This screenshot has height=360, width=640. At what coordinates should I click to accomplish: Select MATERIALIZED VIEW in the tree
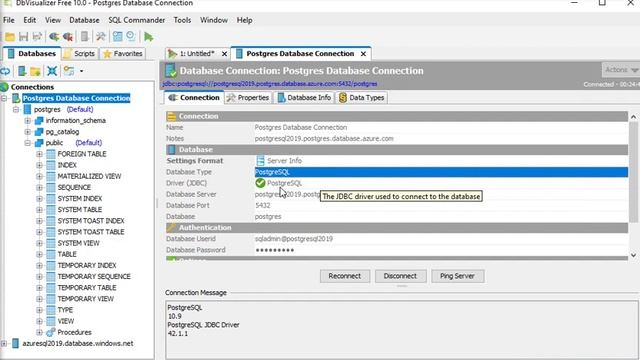point(89,176)
